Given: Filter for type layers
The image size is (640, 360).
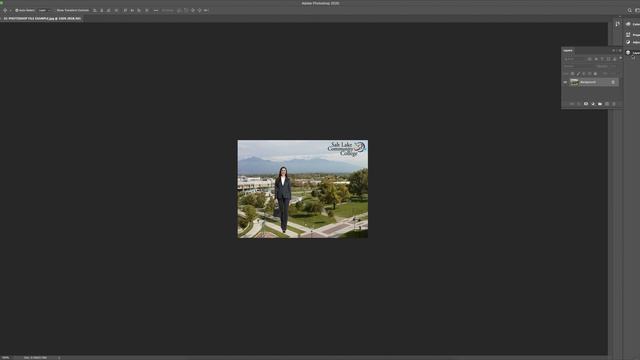Looking at the screenshot, I should tap(602, 59).
